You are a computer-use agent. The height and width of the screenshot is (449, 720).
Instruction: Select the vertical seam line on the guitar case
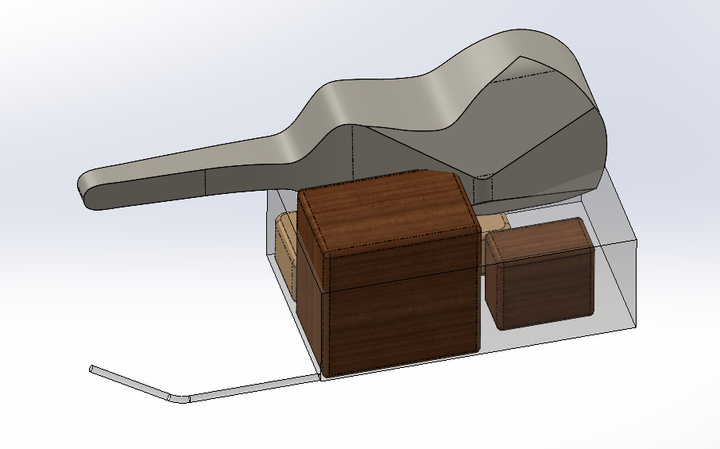[355, 150]
